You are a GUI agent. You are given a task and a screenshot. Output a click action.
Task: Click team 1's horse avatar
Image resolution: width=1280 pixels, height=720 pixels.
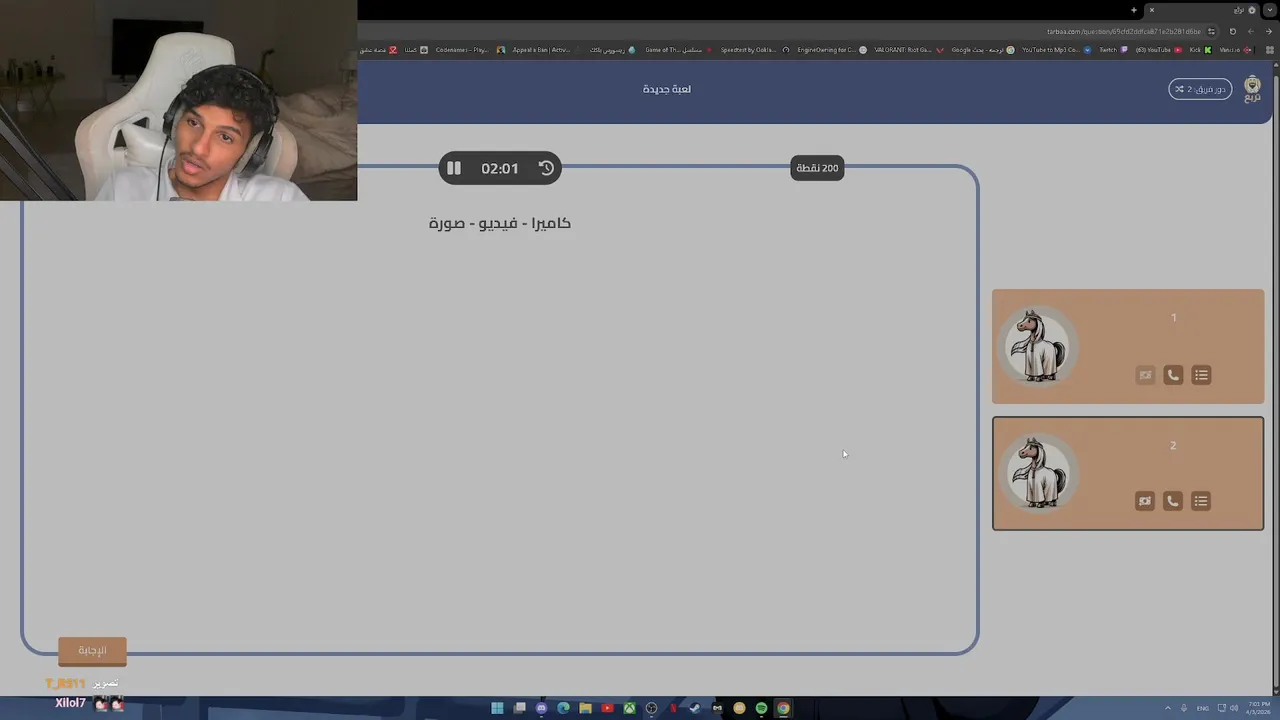pyautogui.click(x=1038, y=345)
